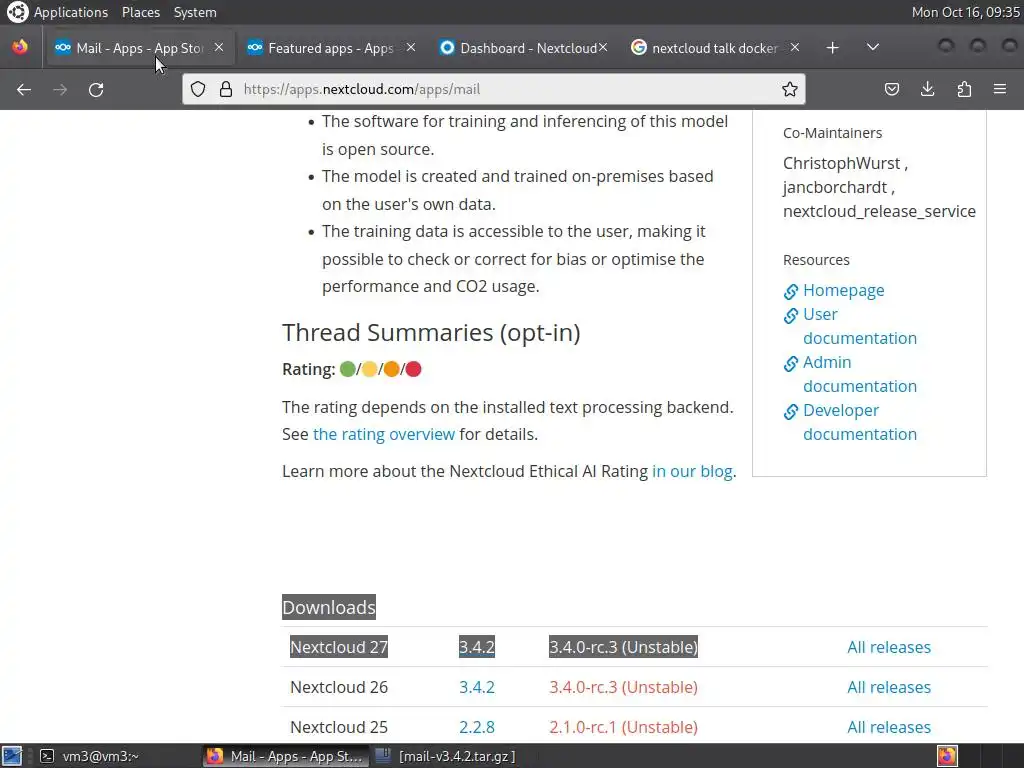Open mail-v3.4.2.tar.gz window in taskbar
Viewport: 1024px width, 768px height.
pyautogui.click(x=446, y=756)
